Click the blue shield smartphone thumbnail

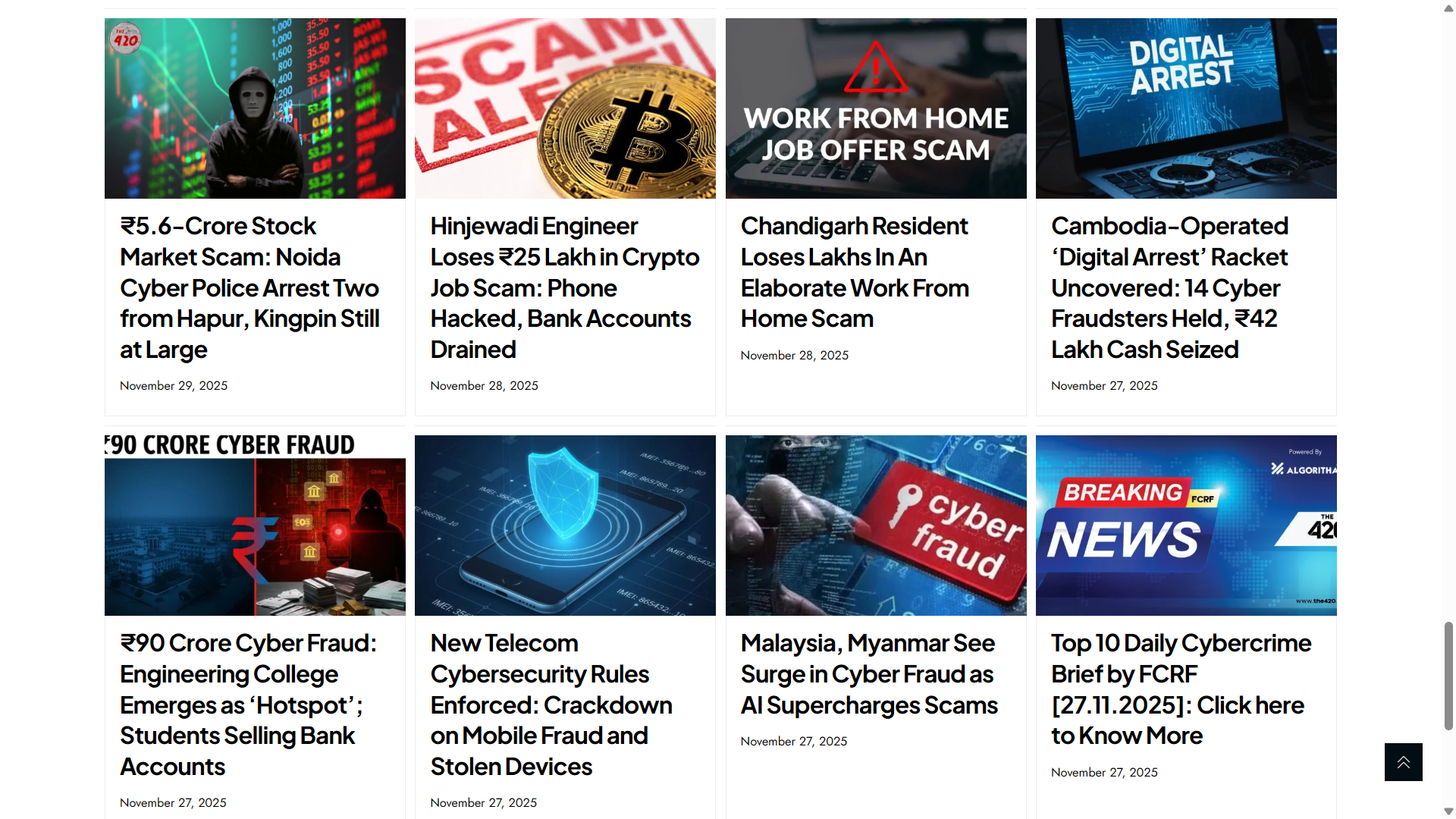click(x=565, y=526)
